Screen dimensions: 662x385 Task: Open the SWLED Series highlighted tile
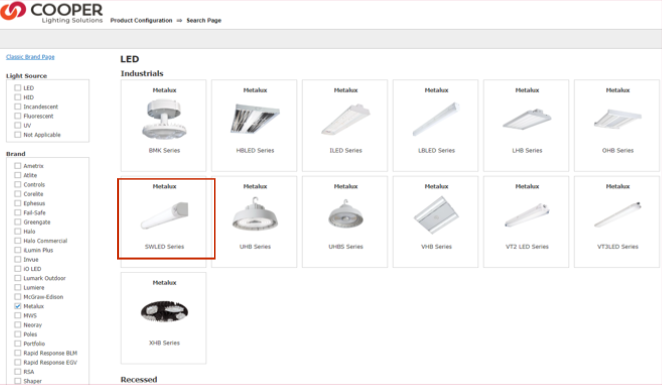166,218
